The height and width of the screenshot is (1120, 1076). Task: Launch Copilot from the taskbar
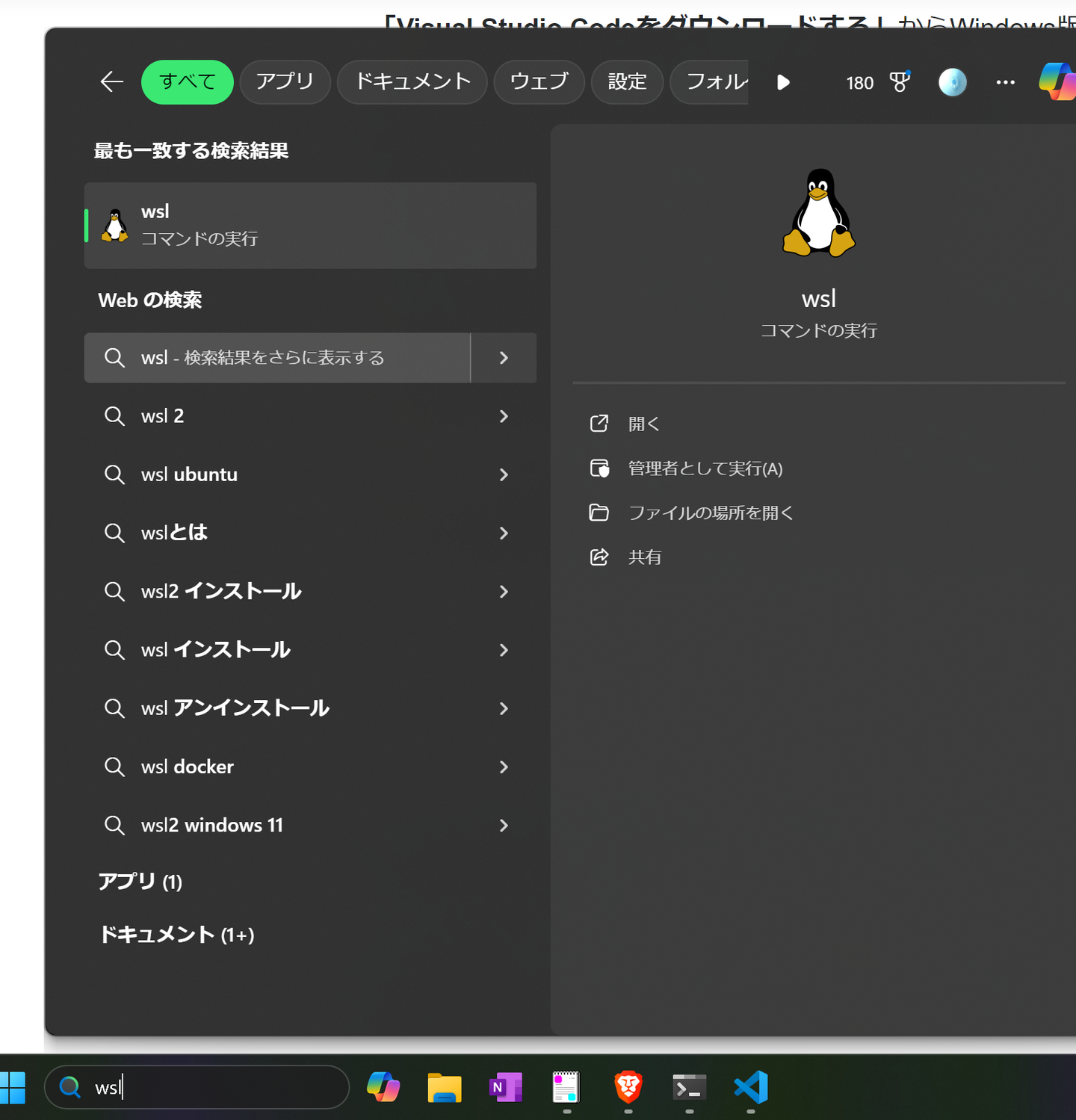(383, 1087)
